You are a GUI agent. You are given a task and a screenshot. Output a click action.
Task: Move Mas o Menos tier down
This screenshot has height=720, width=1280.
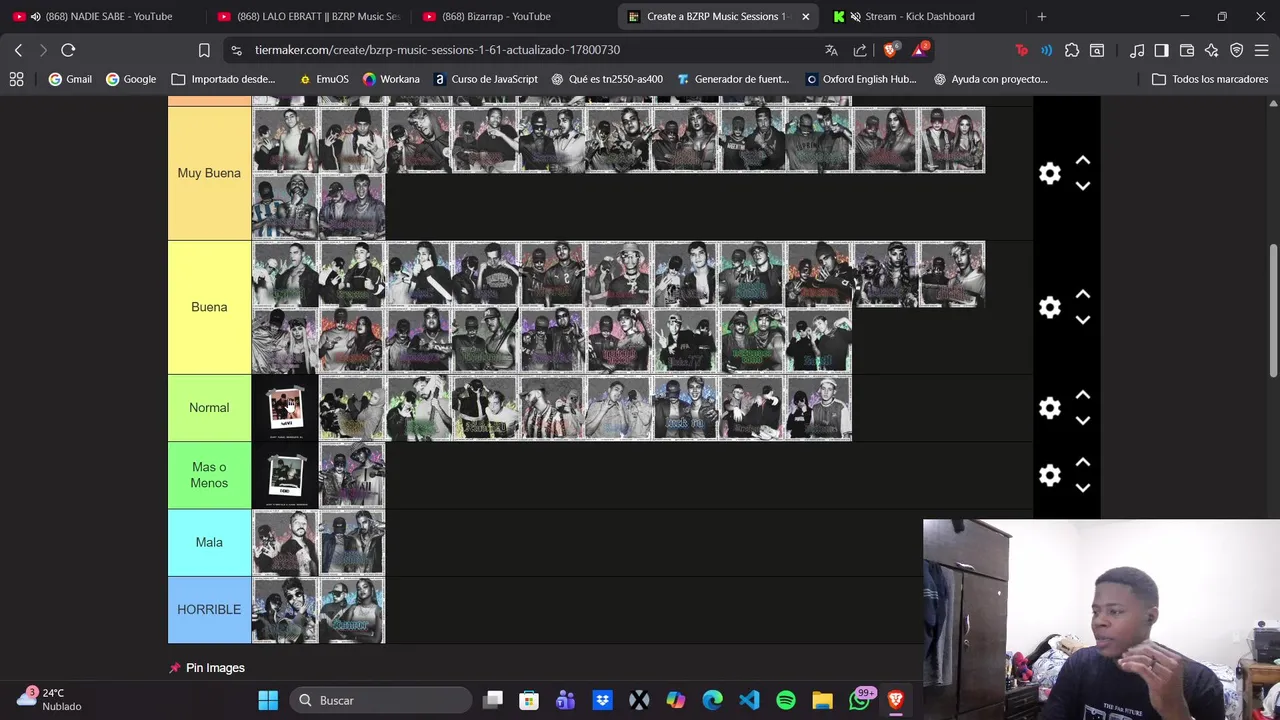click(x=1082, y=488)
